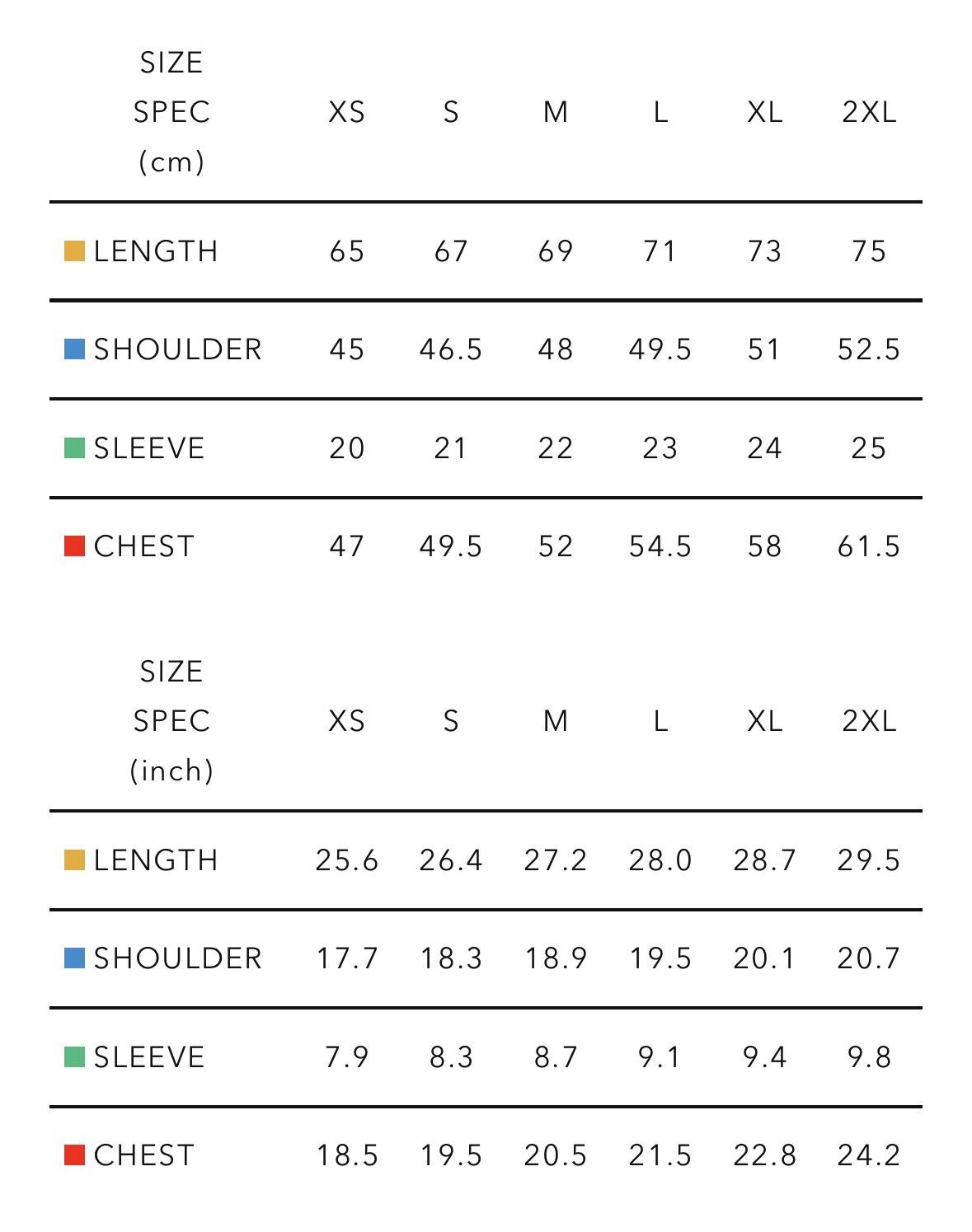This screenshot has height=1232, width=972.
Task: Select the M column header in inch table
Action: [556, 721]
